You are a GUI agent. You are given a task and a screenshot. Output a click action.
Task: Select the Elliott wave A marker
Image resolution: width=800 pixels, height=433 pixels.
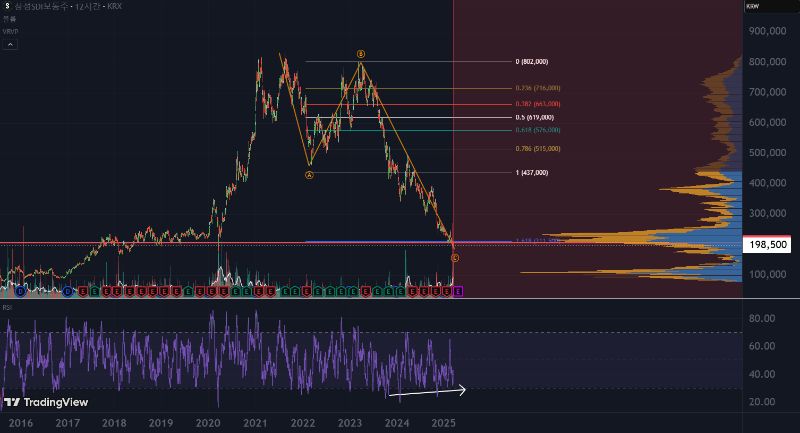(309, 174)
